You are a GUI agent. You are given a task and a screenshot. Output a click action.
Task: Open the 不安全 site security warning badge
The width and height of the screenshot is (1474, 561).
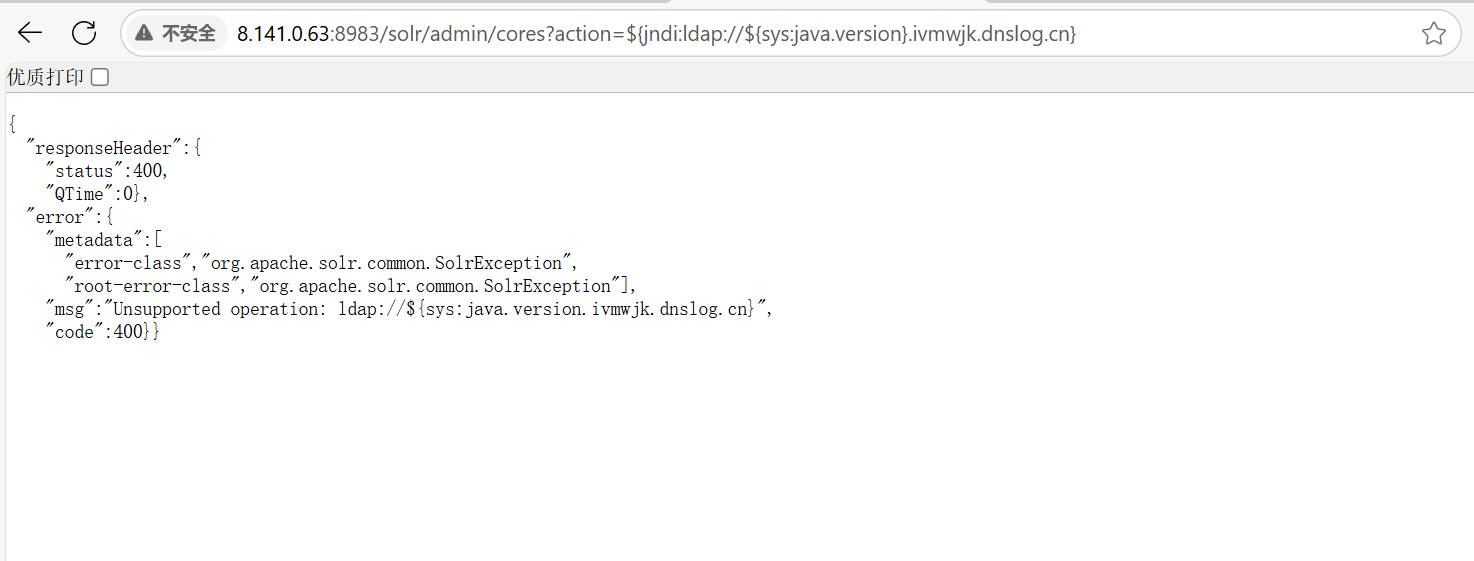176,34
